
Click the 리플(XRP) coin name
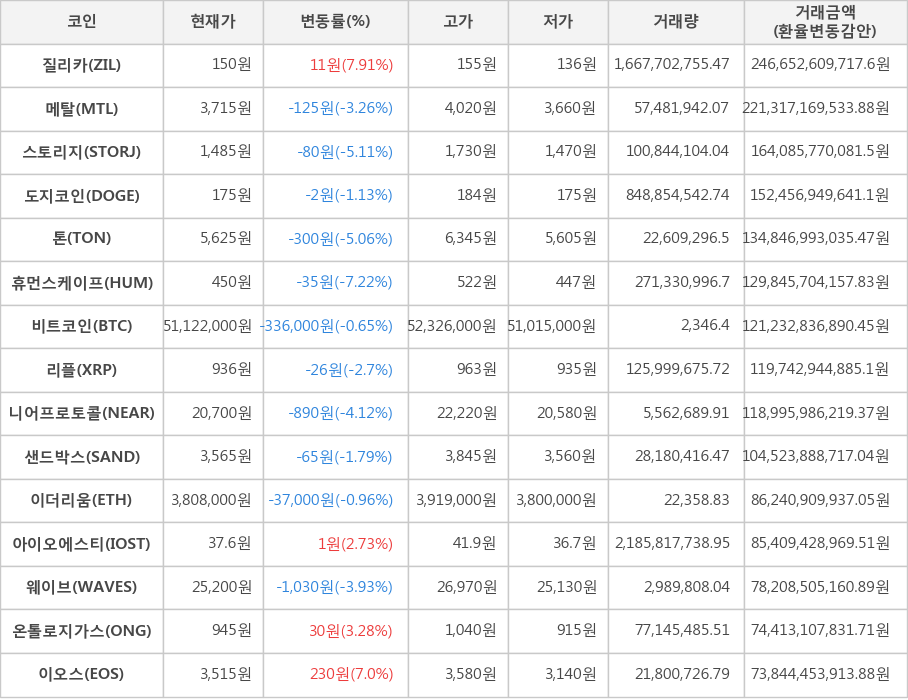82,370
